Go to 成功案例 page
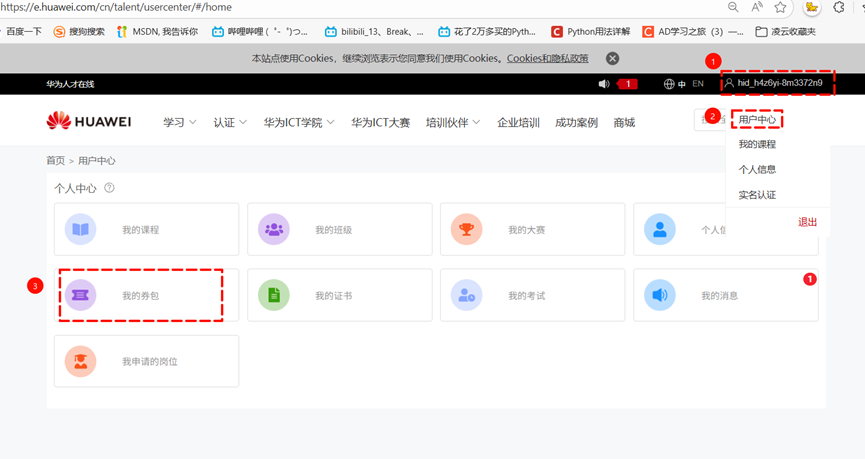Screen dimensions: 865x459 (576, 122)
